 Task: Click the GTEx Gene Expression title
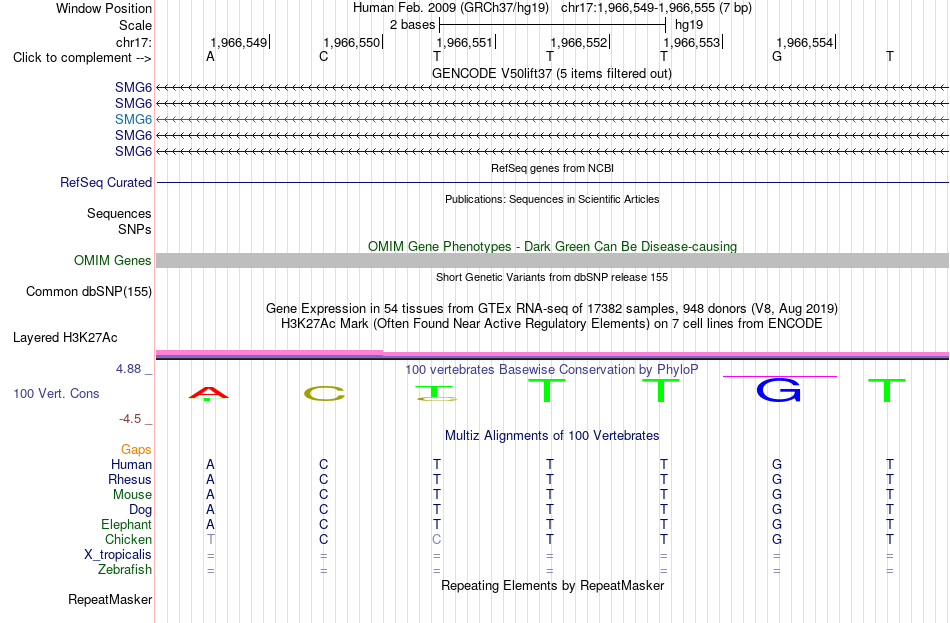tap(552, 308)
